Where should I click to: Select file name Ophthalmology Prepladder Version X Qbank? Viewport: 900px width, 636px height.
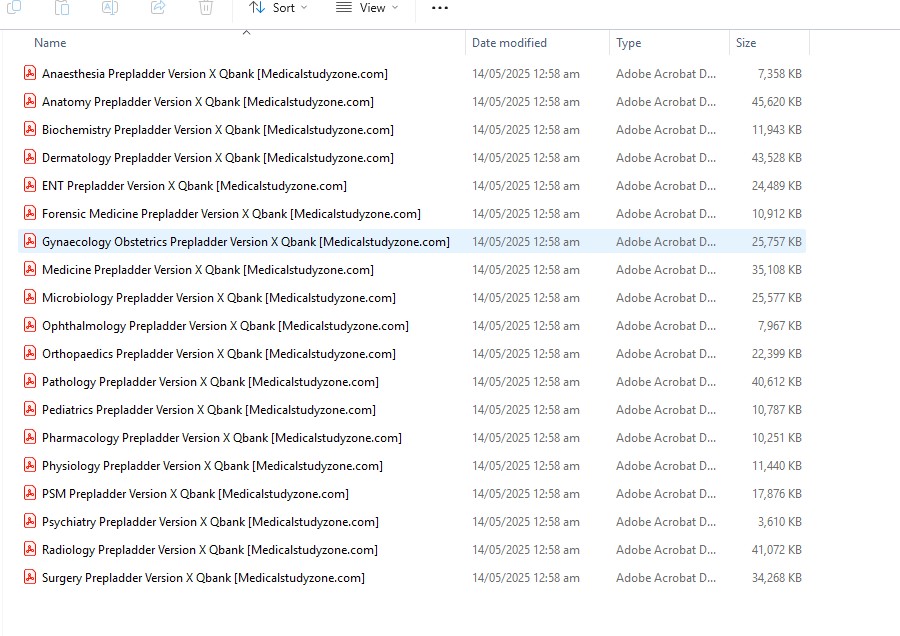coord(226,326)
